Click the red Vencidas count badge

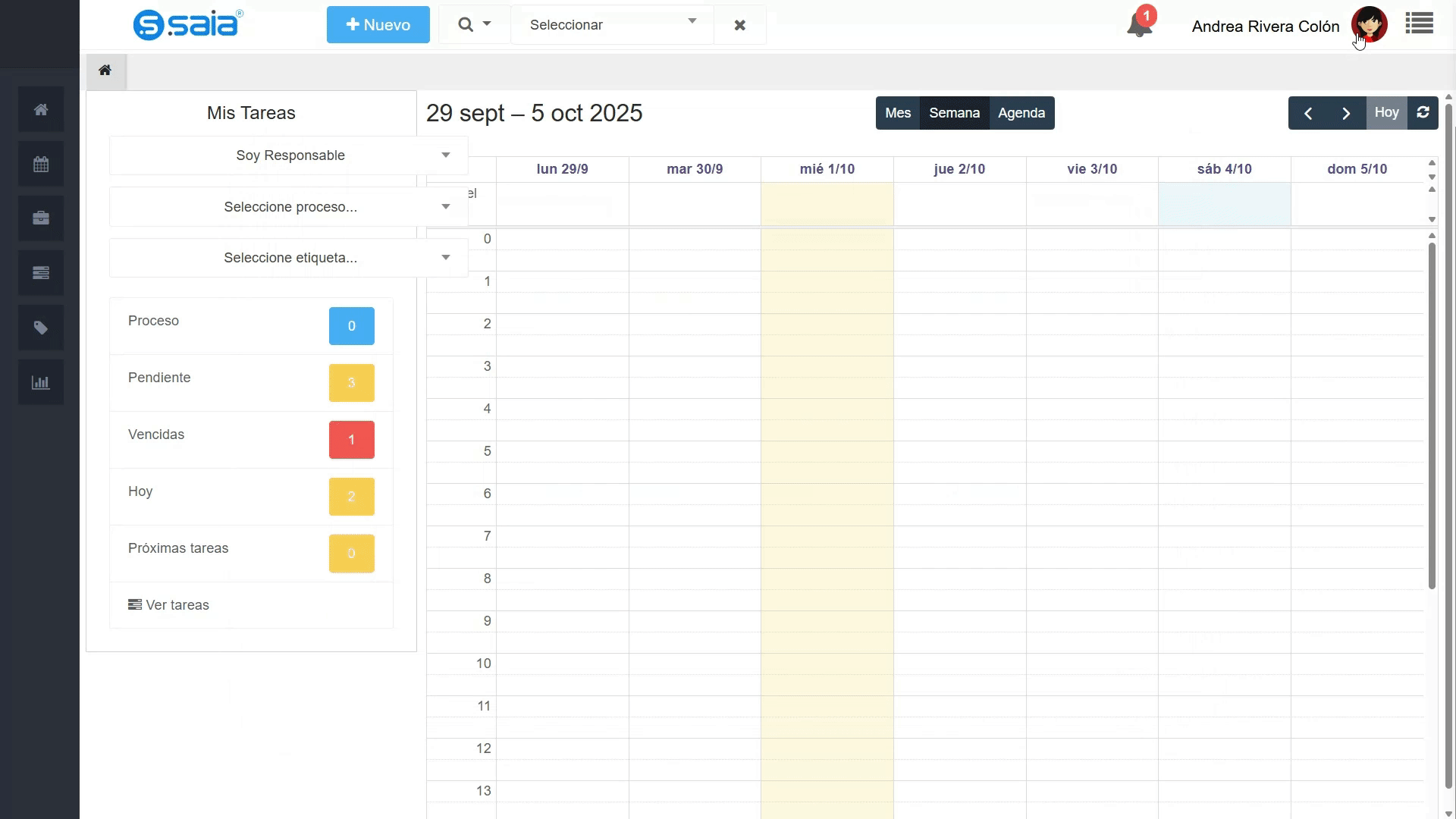pos(351,440)
